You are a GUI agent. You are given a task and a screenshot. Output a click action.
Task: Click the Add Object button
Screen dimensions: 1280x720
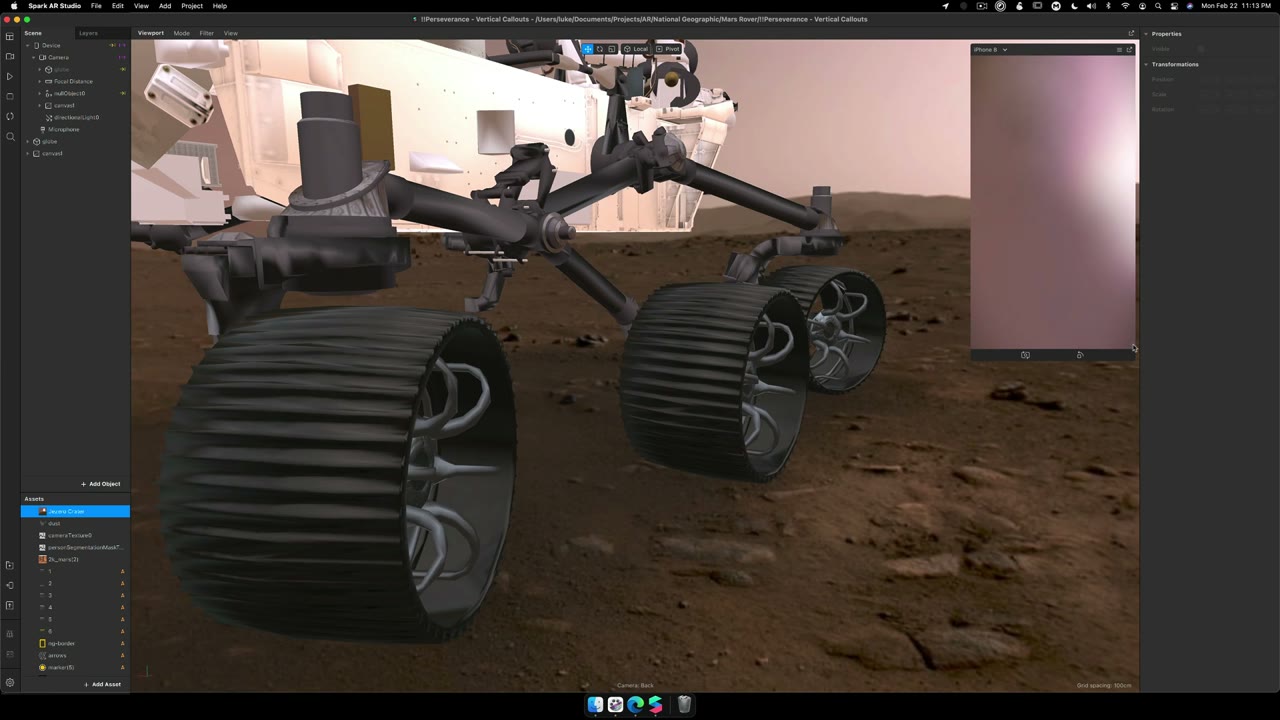click(101, 484)
